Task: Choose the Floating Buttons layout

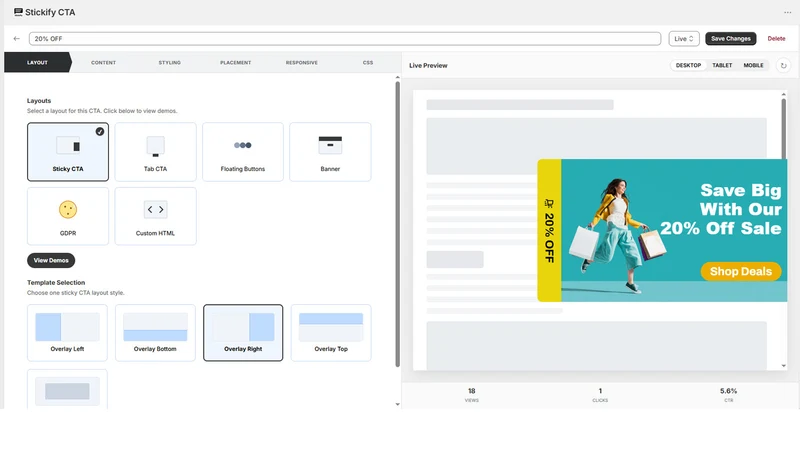Action: click(x=243, y=152)
